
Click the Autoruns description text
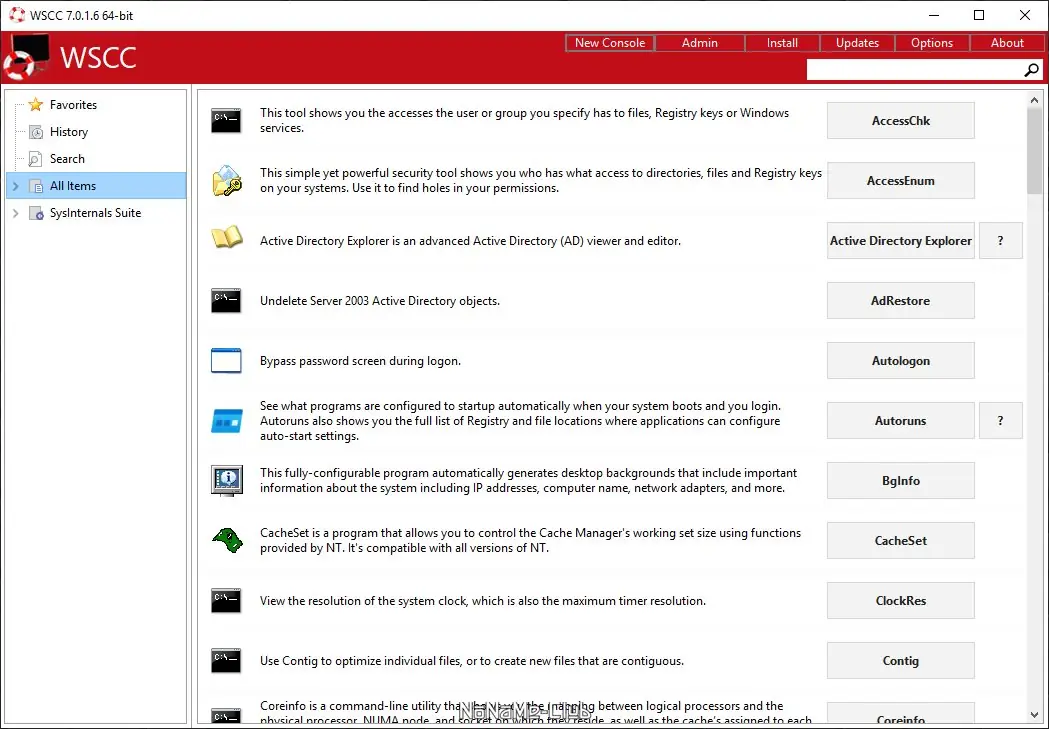click(x=520, y=421)
